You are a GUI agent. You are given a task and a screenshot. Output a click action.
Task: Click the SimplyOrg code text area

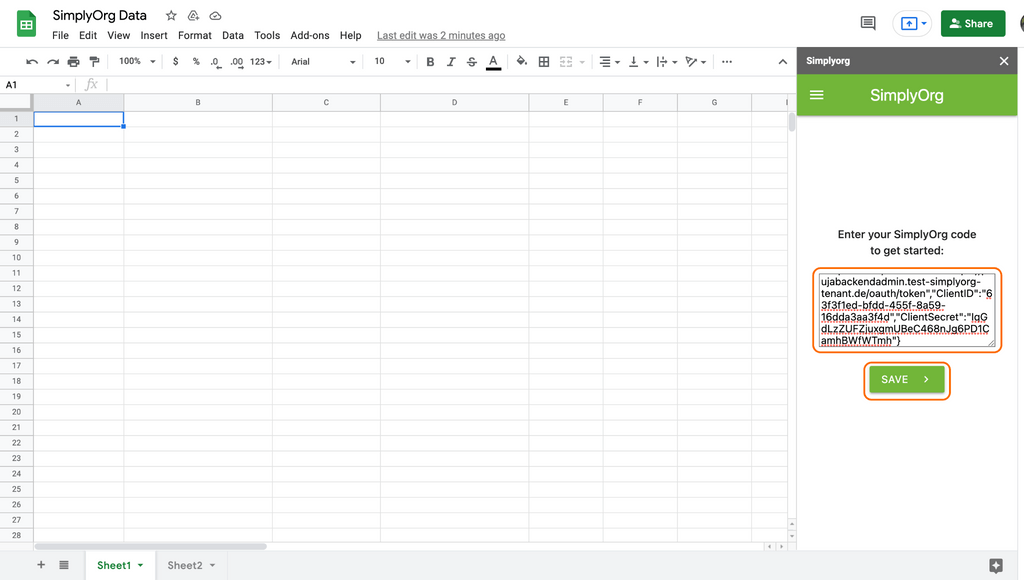(906, 310)
